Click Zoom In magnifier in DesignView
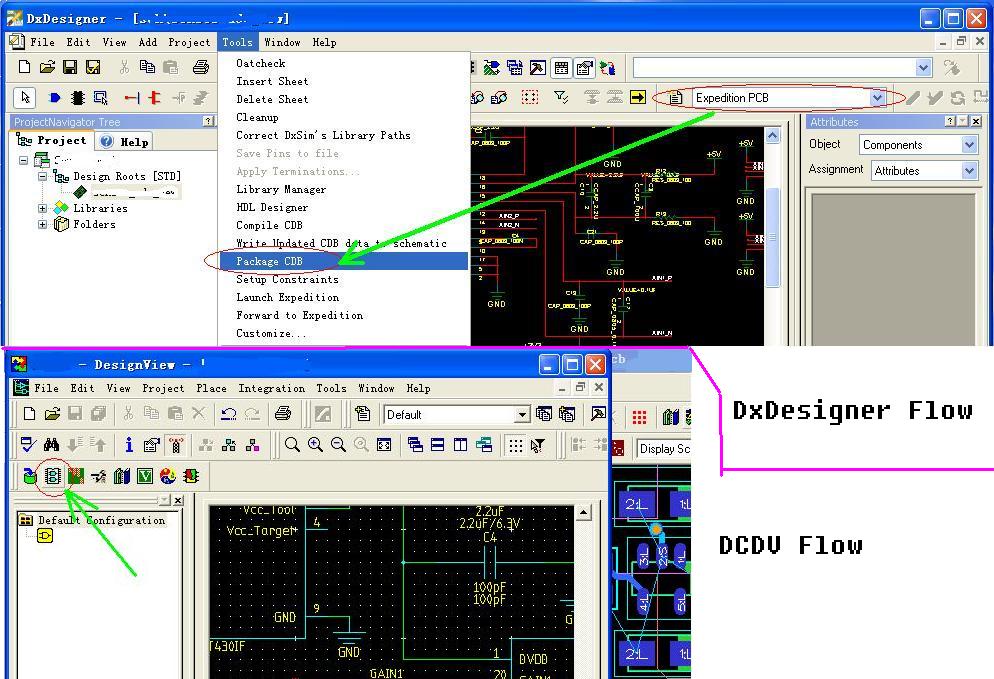The height and width of the screenshot is (679, 994). pyautogui.click(x=315, y=445)
